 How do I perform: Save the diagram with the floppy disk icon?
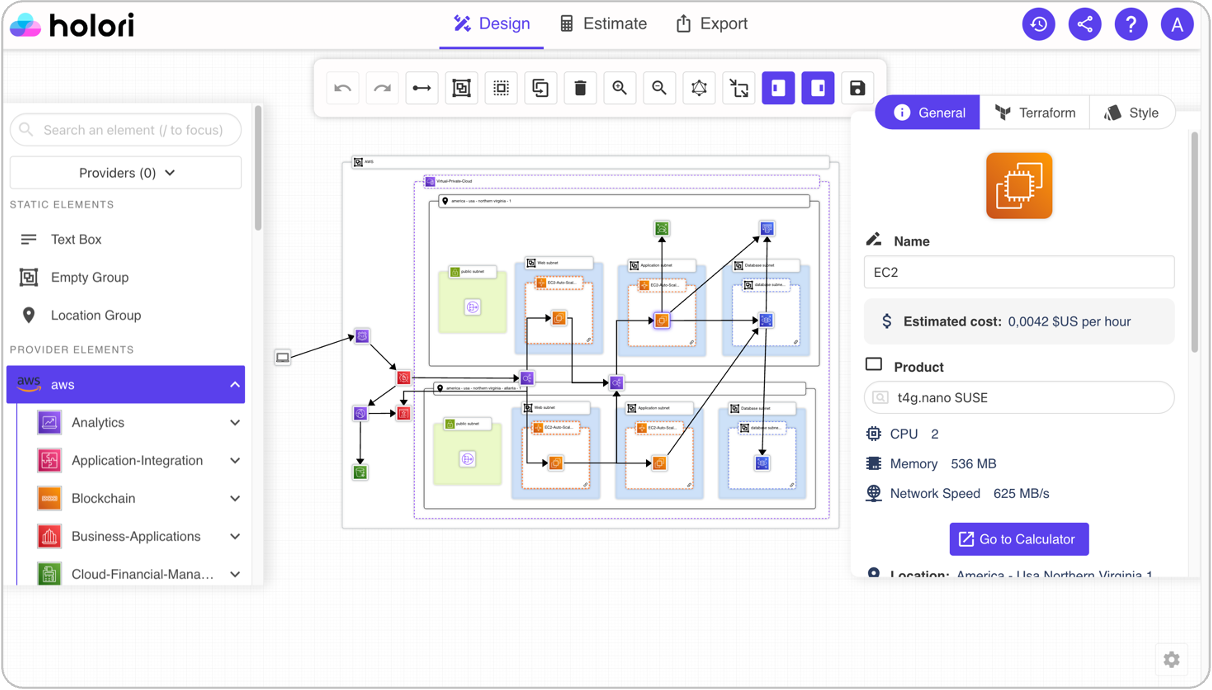(x=857, y=88)
